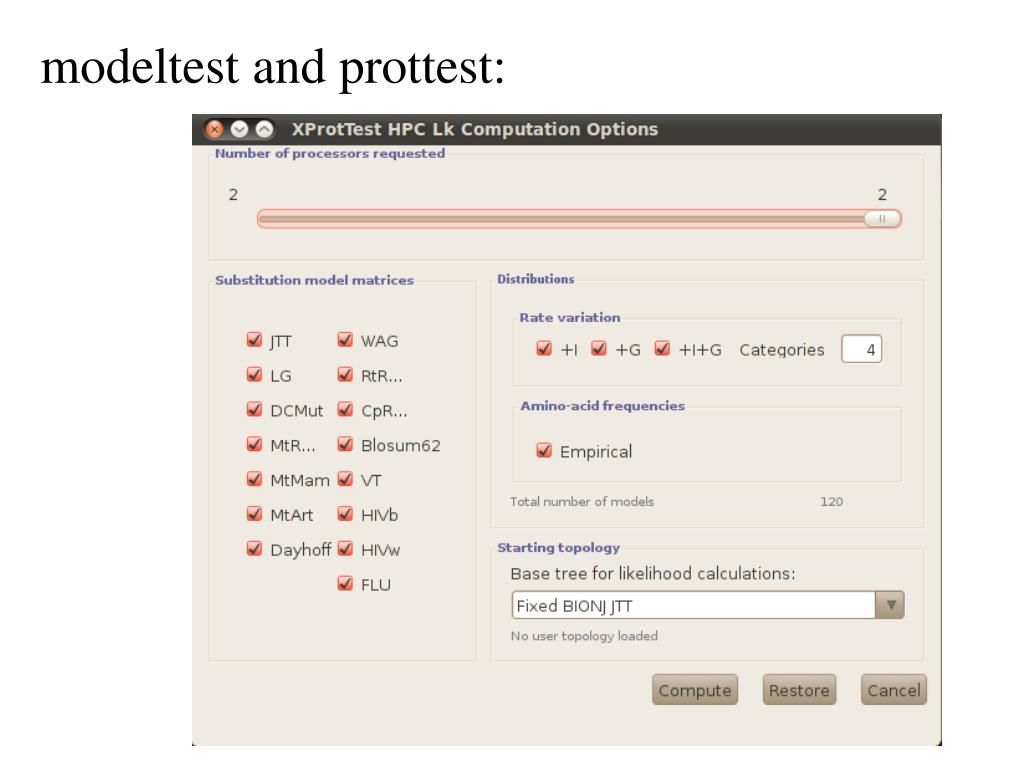The image size is (1024, 768).
Task: Toggle the Blosum62 checkbox
Action: 345,445
